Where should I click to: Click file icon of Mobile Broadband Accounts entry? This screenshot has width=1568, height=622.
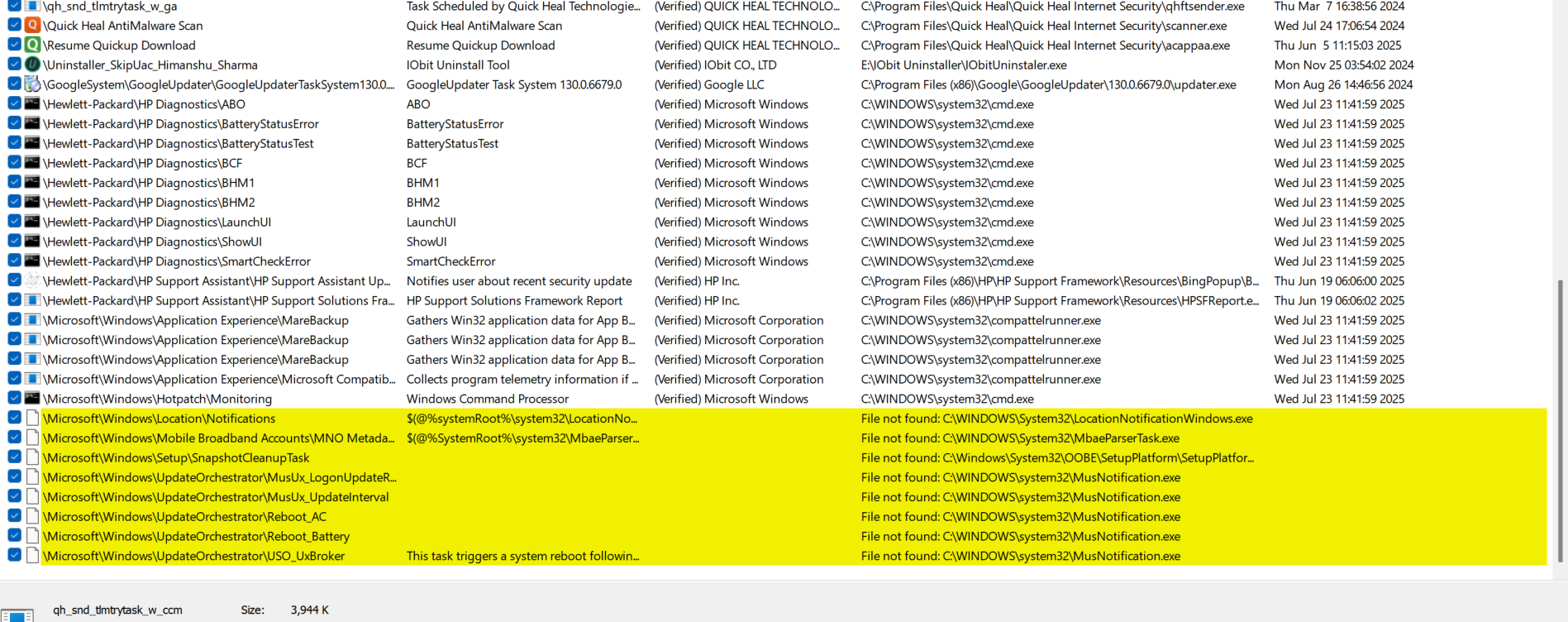[x=32, y=438]
